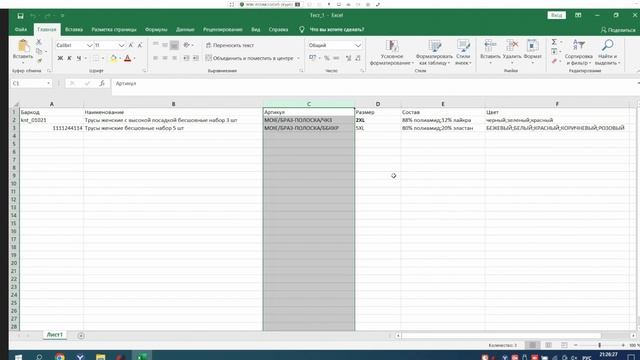Click the Поделиться share button
Image resolution: width=640 pixels, height=360 pixels.
coord(618,30)
